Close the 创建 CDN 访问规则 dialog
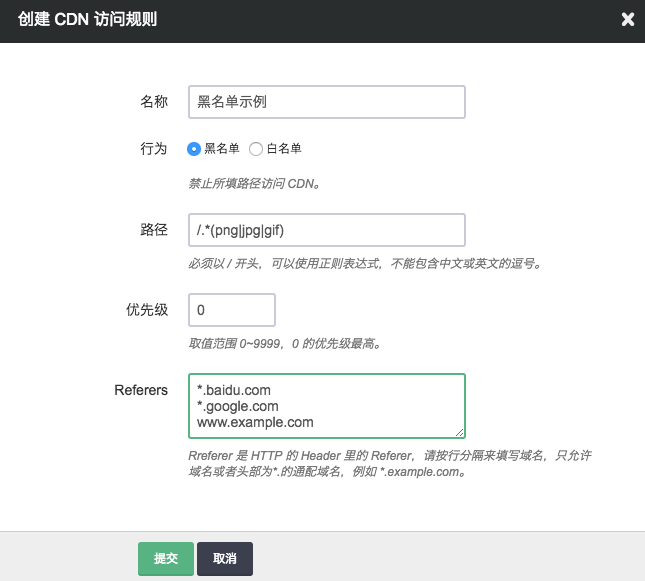This screenshot has width=645, height=581. coord(627,19)
